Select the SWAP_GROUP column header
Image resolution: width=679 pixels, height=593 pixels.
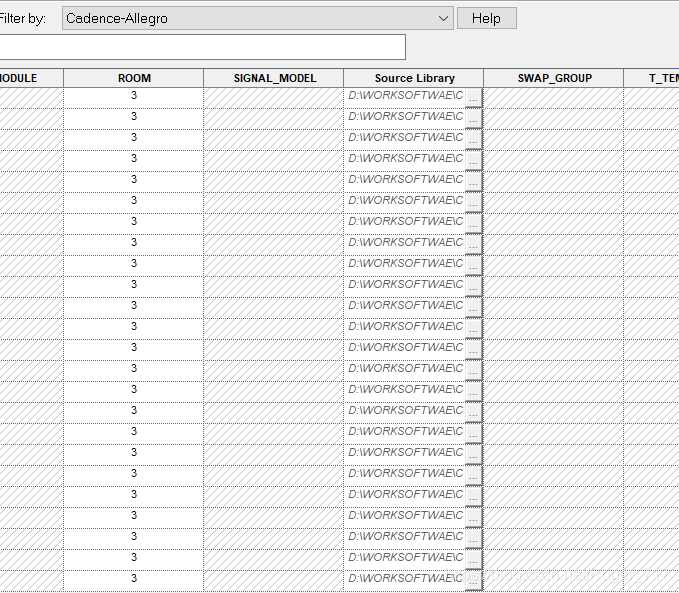click(554, 78)
